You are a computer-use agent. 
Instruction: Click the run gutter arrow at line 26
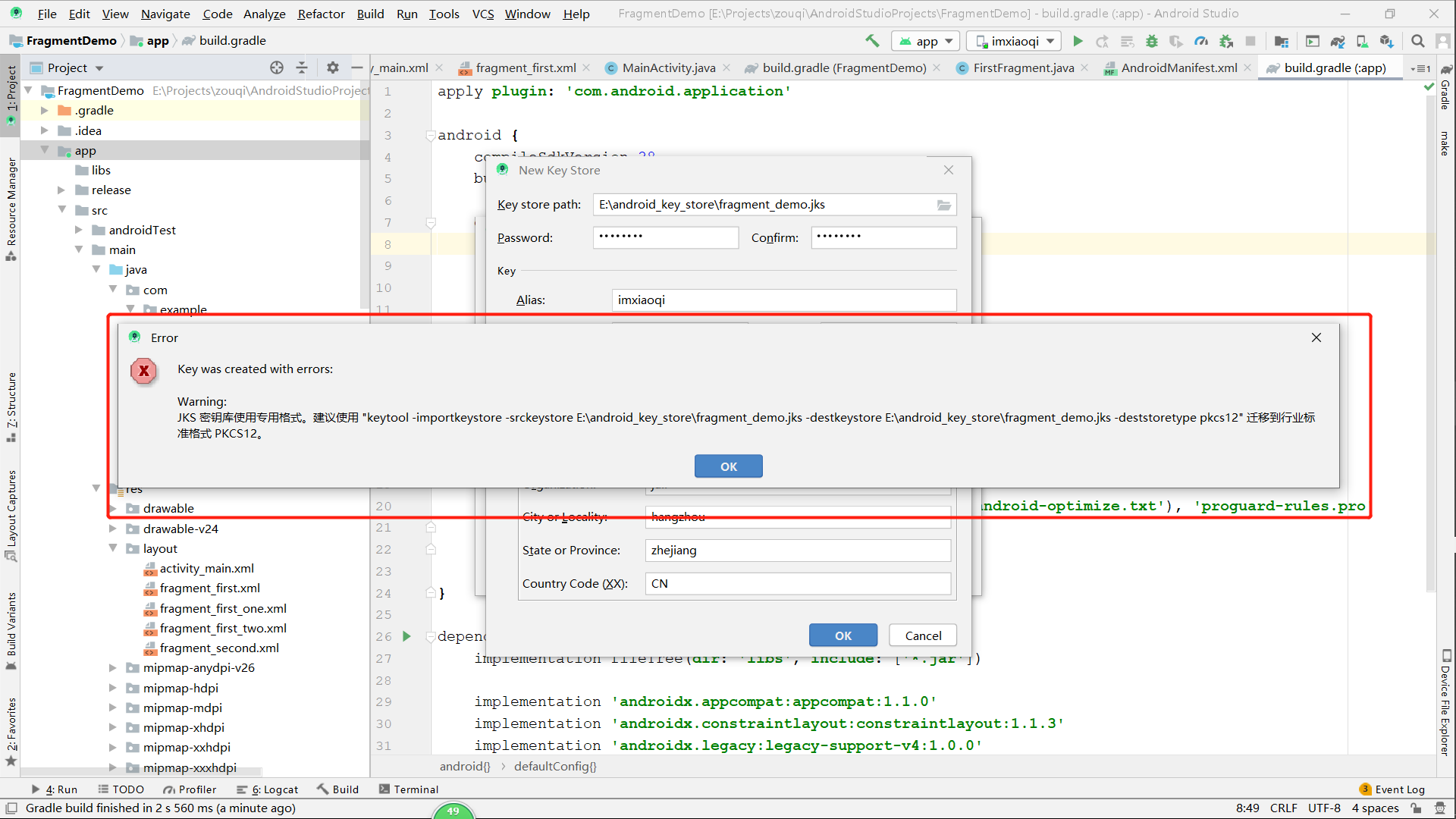(406, 636)
